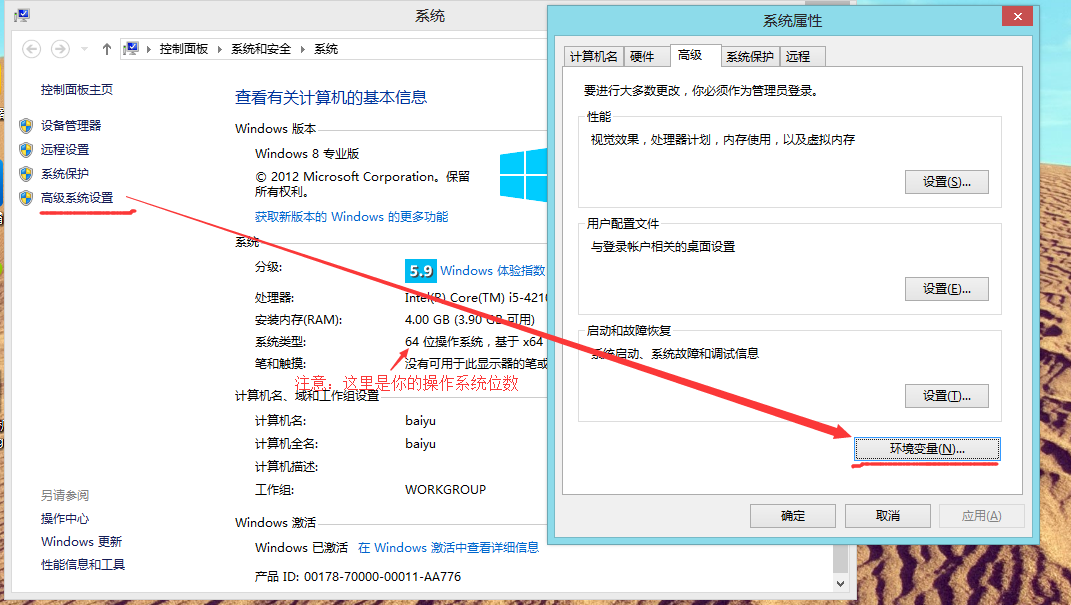Open Windows 更新 link
The image size is (1071, 605).
[x=81, y=541]
